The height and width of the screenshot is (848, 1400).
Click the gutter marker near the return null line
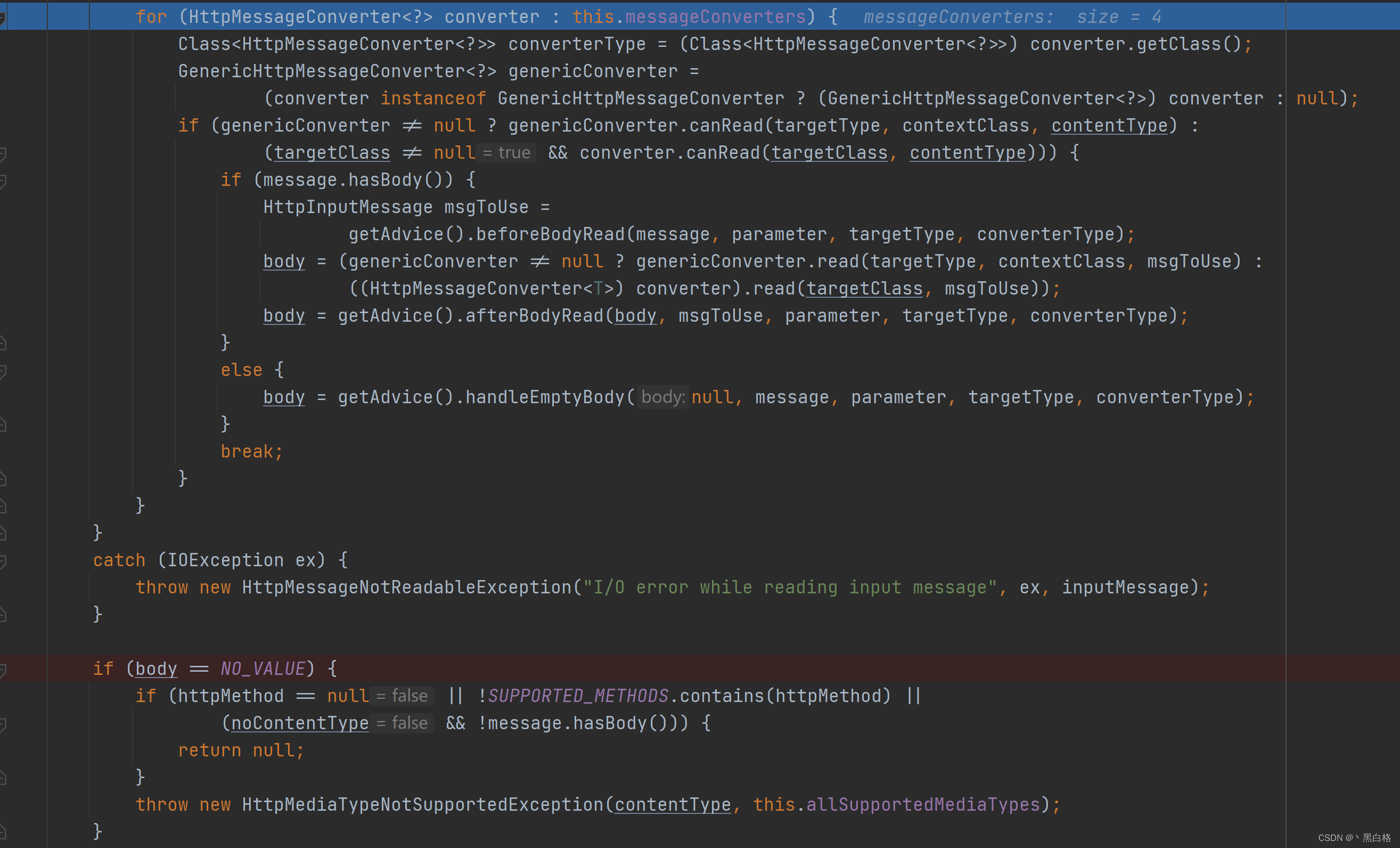(3, 750)
